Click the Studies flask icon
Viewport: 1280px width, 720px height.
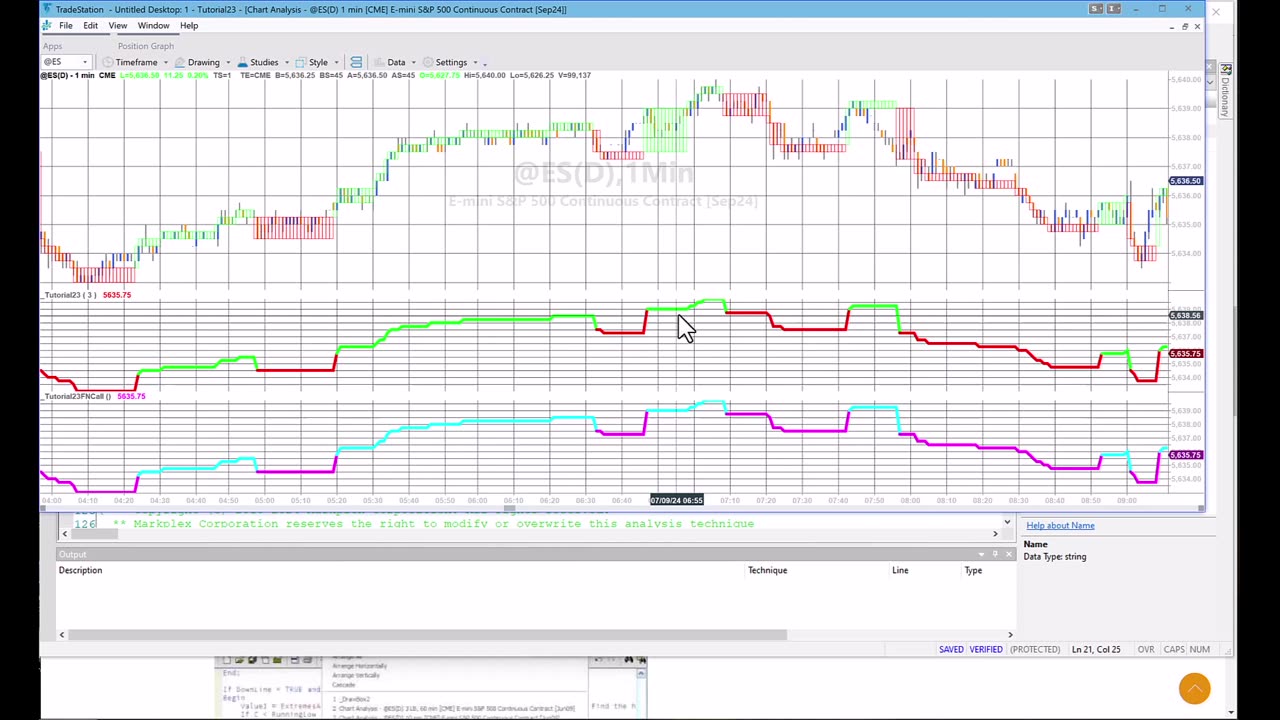point(242,62)
